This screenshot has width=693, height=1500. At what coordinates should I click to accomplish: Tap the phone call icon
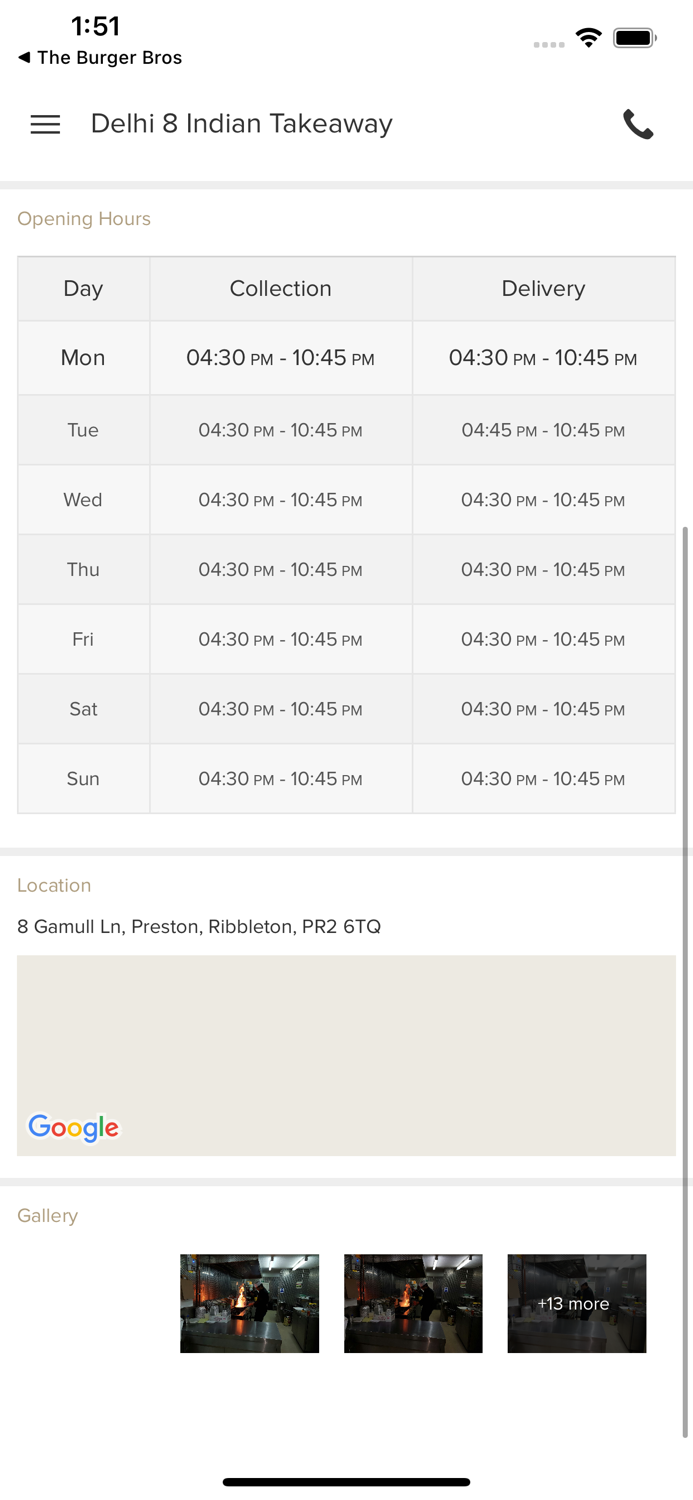[638, 124]
